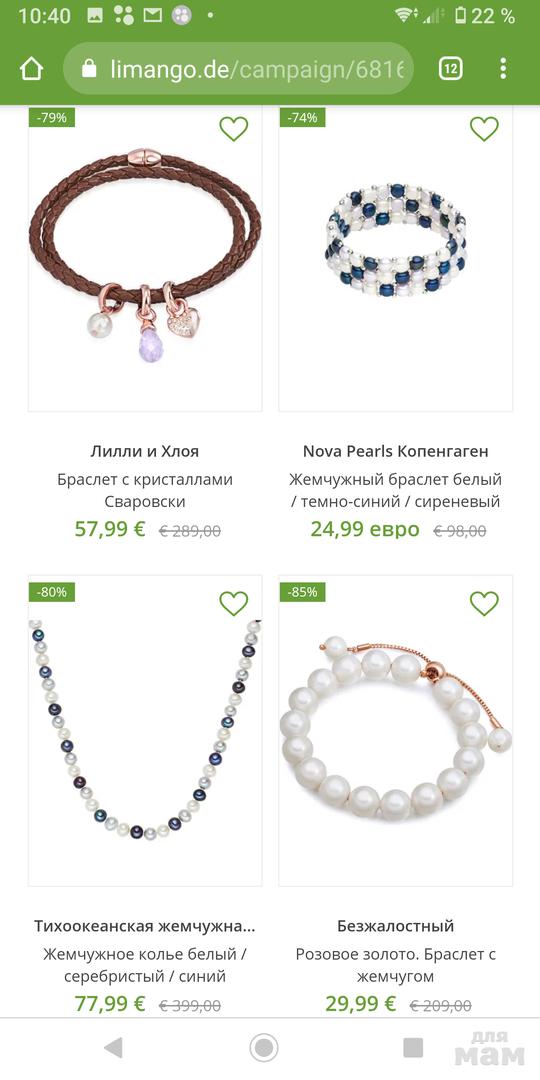Click the limango.de address bar

click(x=238, y=68)
